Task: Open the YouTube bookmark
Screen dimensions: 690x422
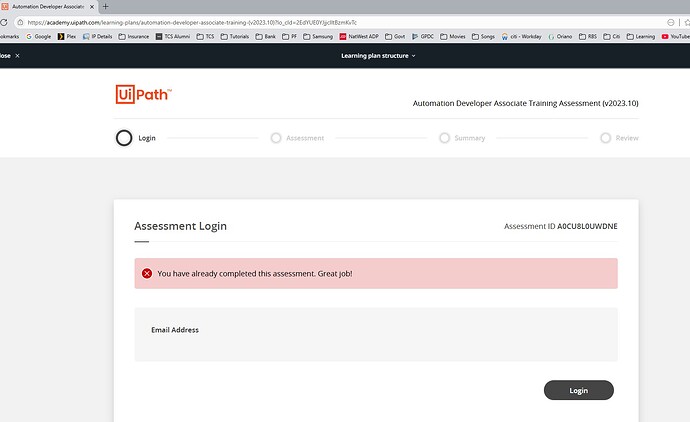Action: pyautogui.click(x=676, y=37)
